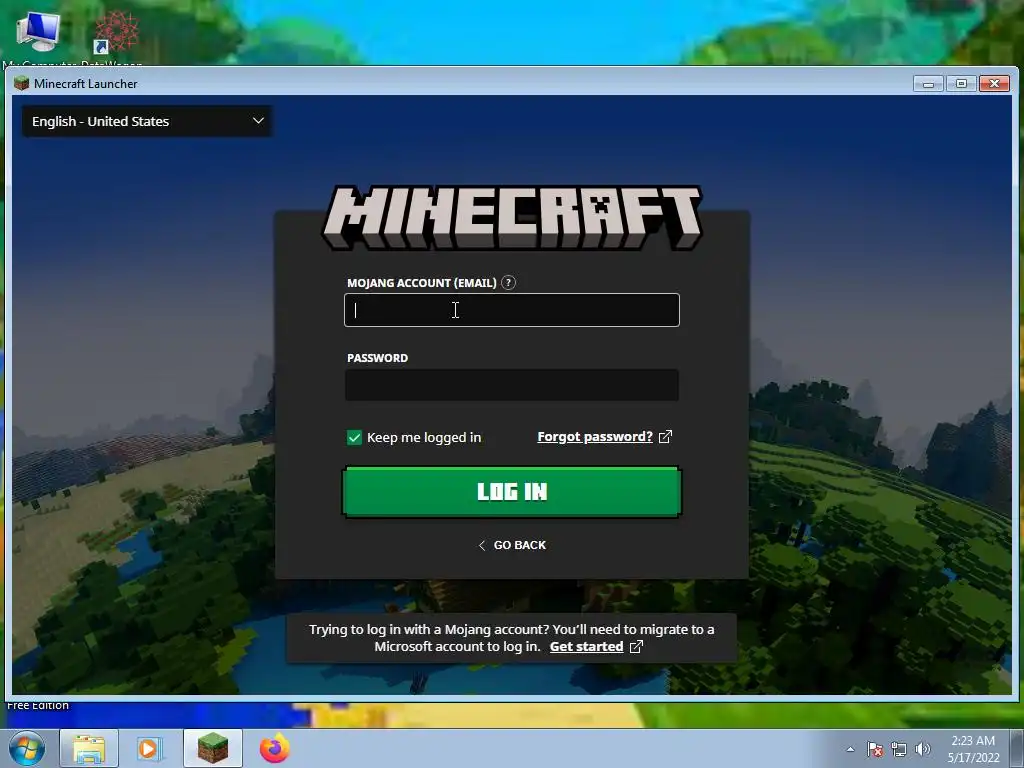The image size is (1024, 768).
Task: Open the help icon next to Mojang Account (Email)
Action: (508, 283)
